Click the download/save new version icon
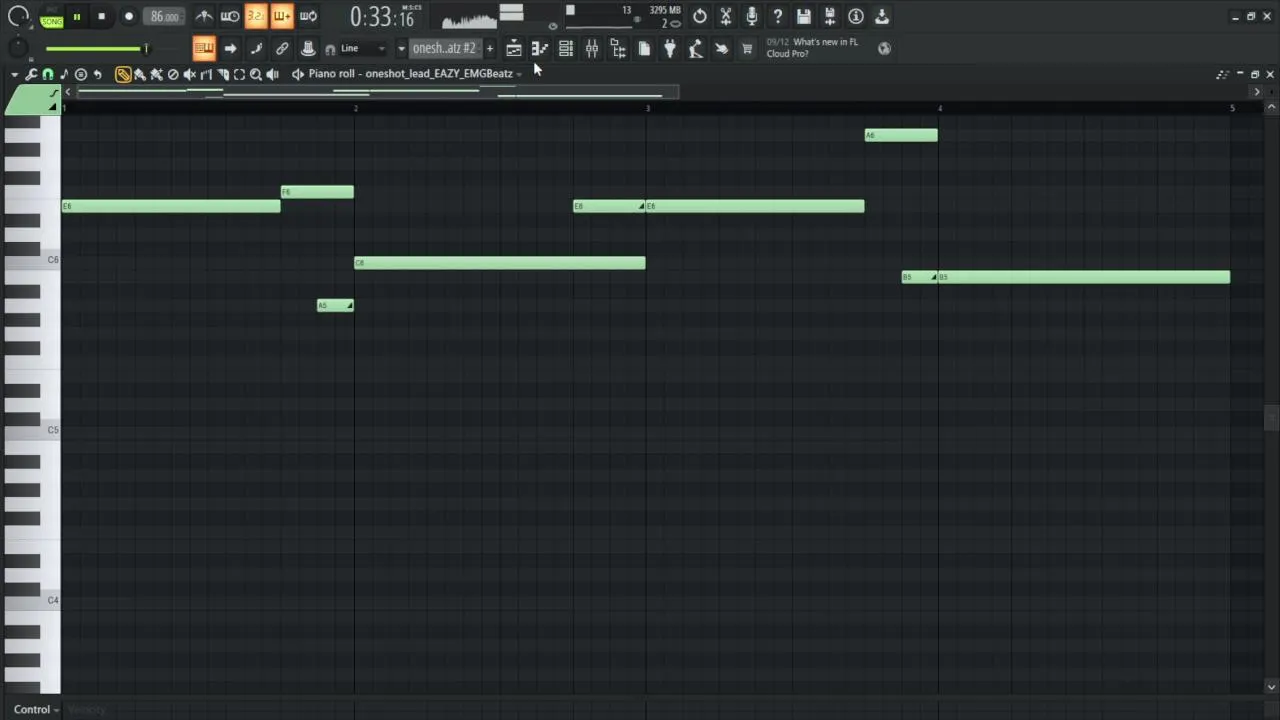This screenshot has height=720, width=1280. [x=881, y=16]
